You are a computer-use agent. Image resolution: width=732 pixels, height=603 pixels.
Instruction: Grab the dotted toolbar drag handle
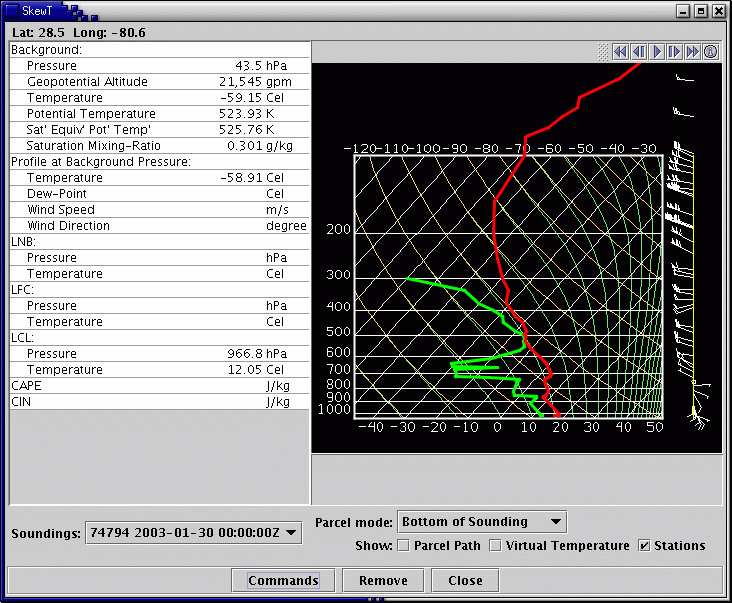tap(603, 51)
